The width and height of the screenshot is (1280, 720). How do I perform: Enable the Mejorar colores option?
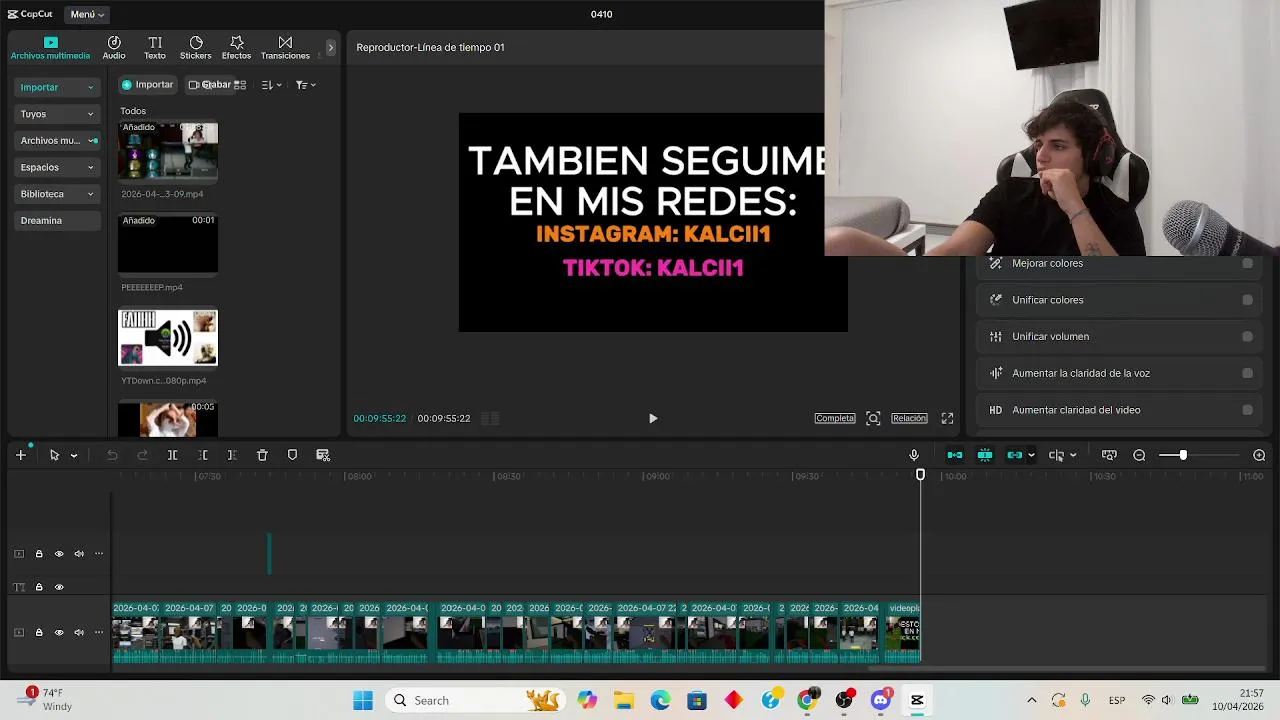click(1247, 263)
